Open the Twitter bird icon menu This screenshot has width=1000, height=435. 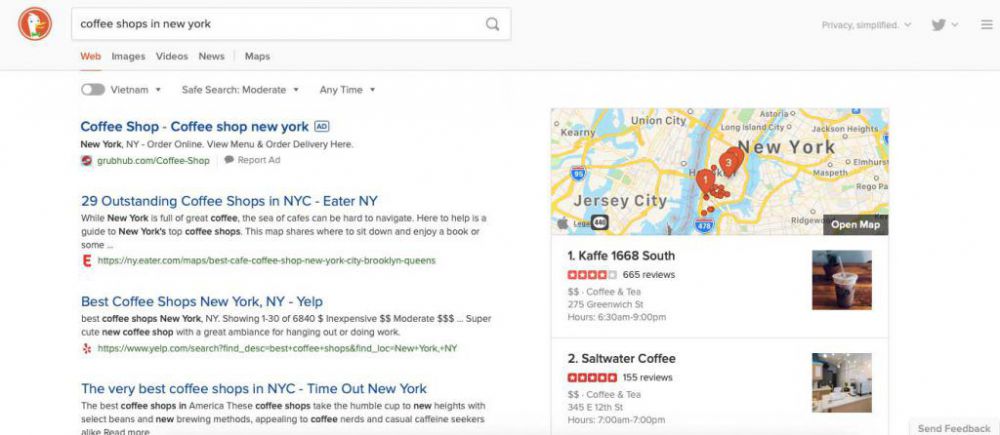[945, 25]
